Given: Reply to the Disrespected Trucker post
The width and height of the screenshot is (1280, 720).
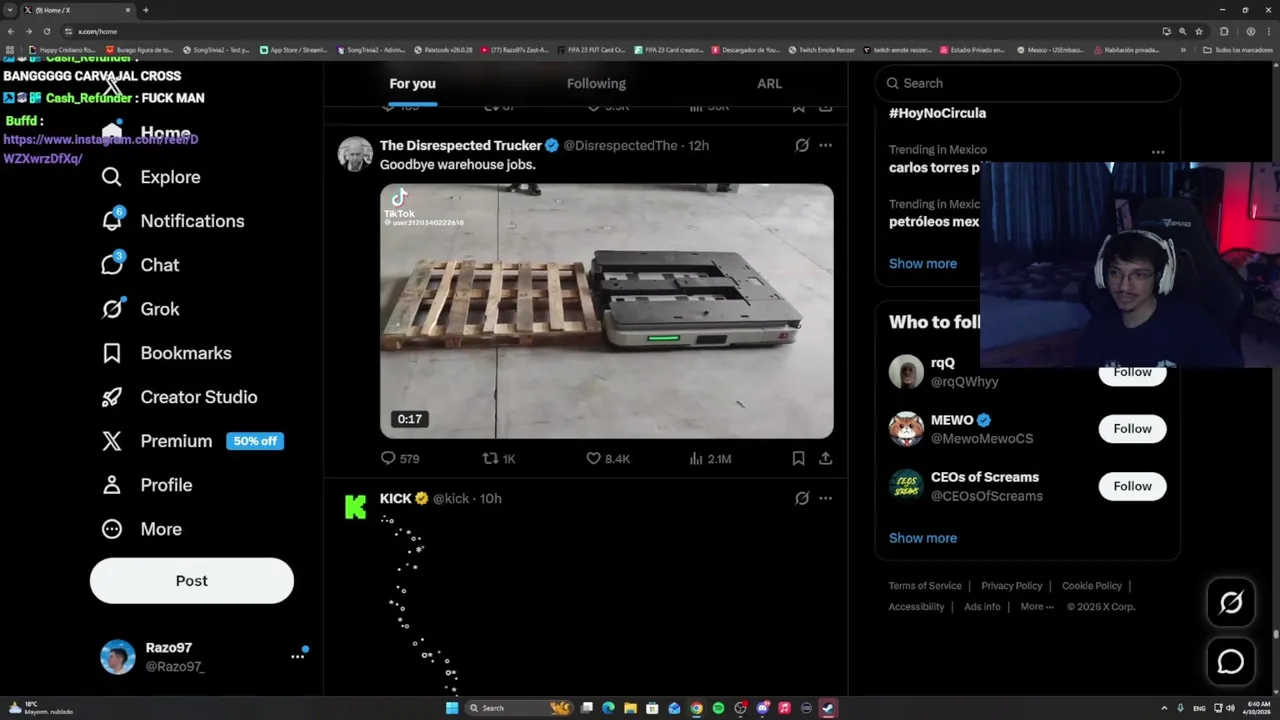Looking at the screenshot, I should (x=399, y=458).
